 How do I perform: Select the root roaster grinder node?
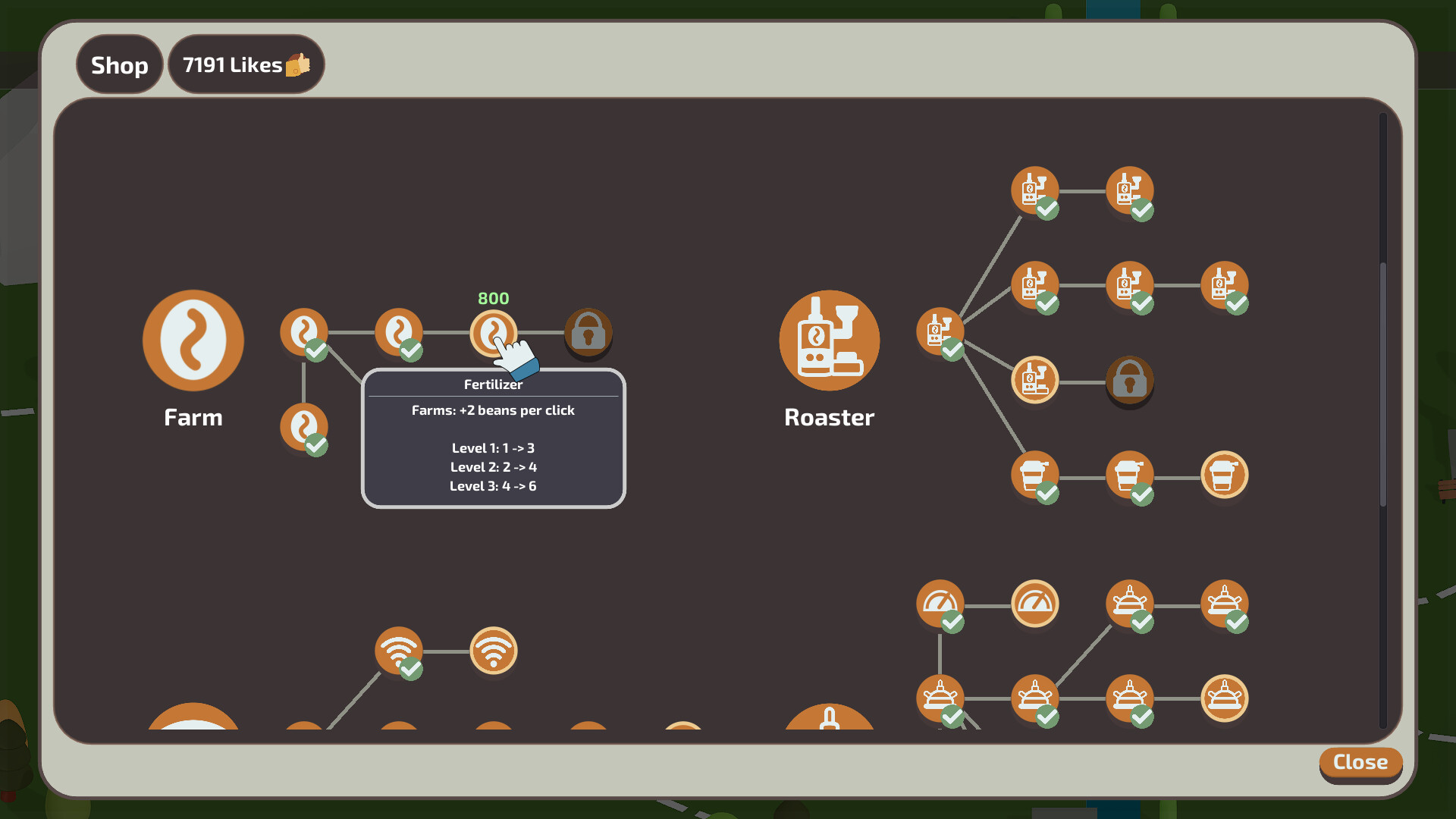click(x=941, y=331)
